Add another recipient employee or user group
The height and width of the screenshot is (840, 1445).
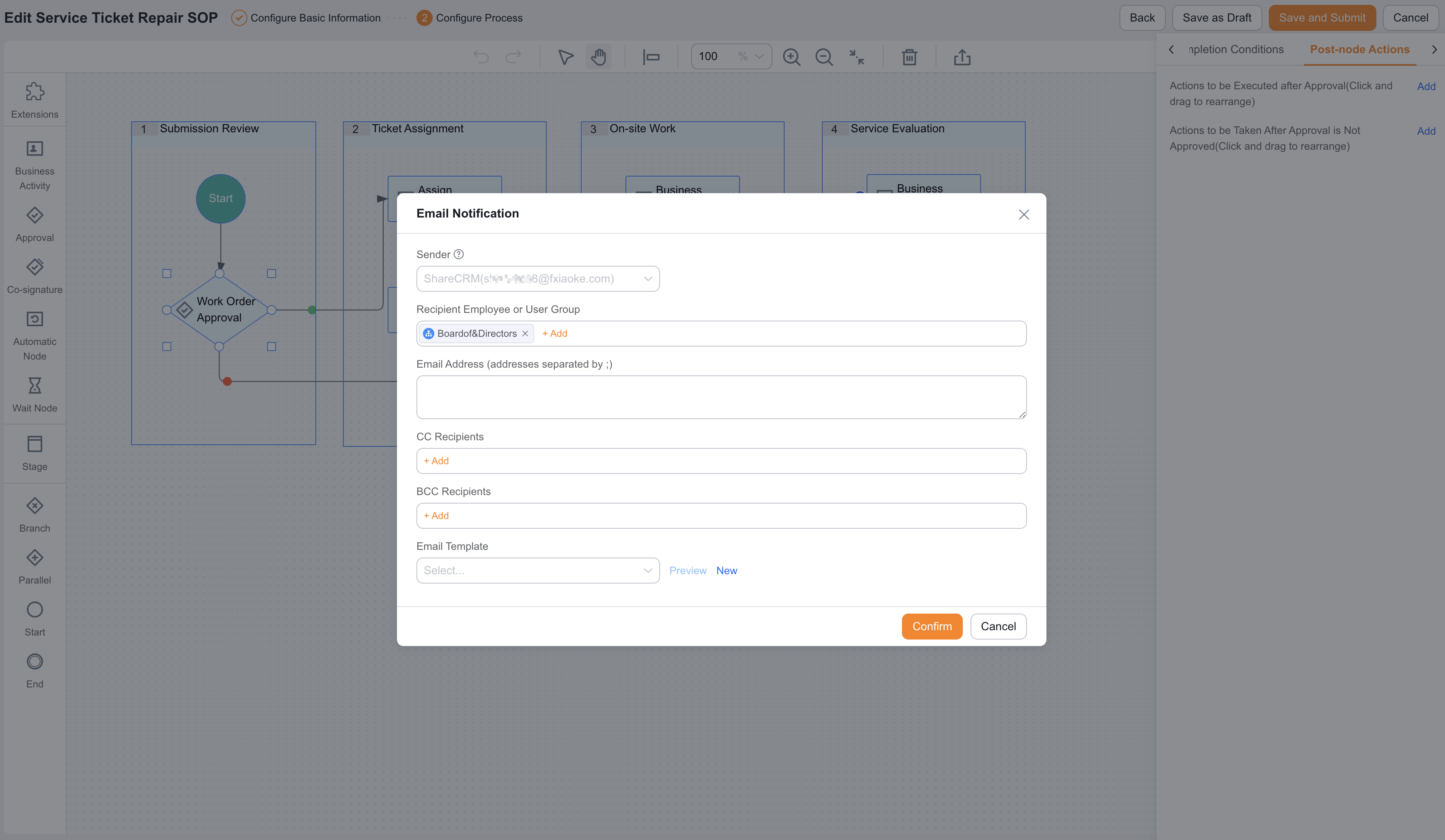pos(554,334)
